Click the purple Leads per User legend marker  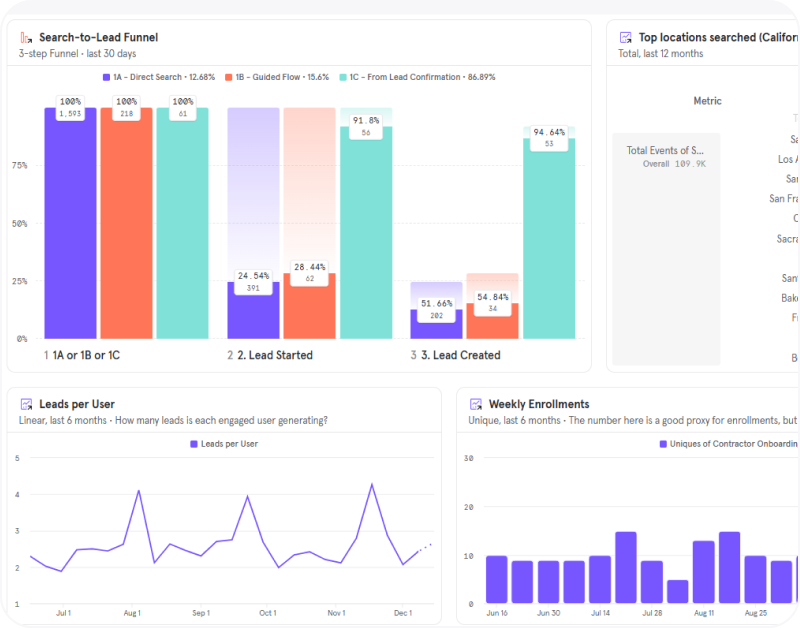(194, 444)
